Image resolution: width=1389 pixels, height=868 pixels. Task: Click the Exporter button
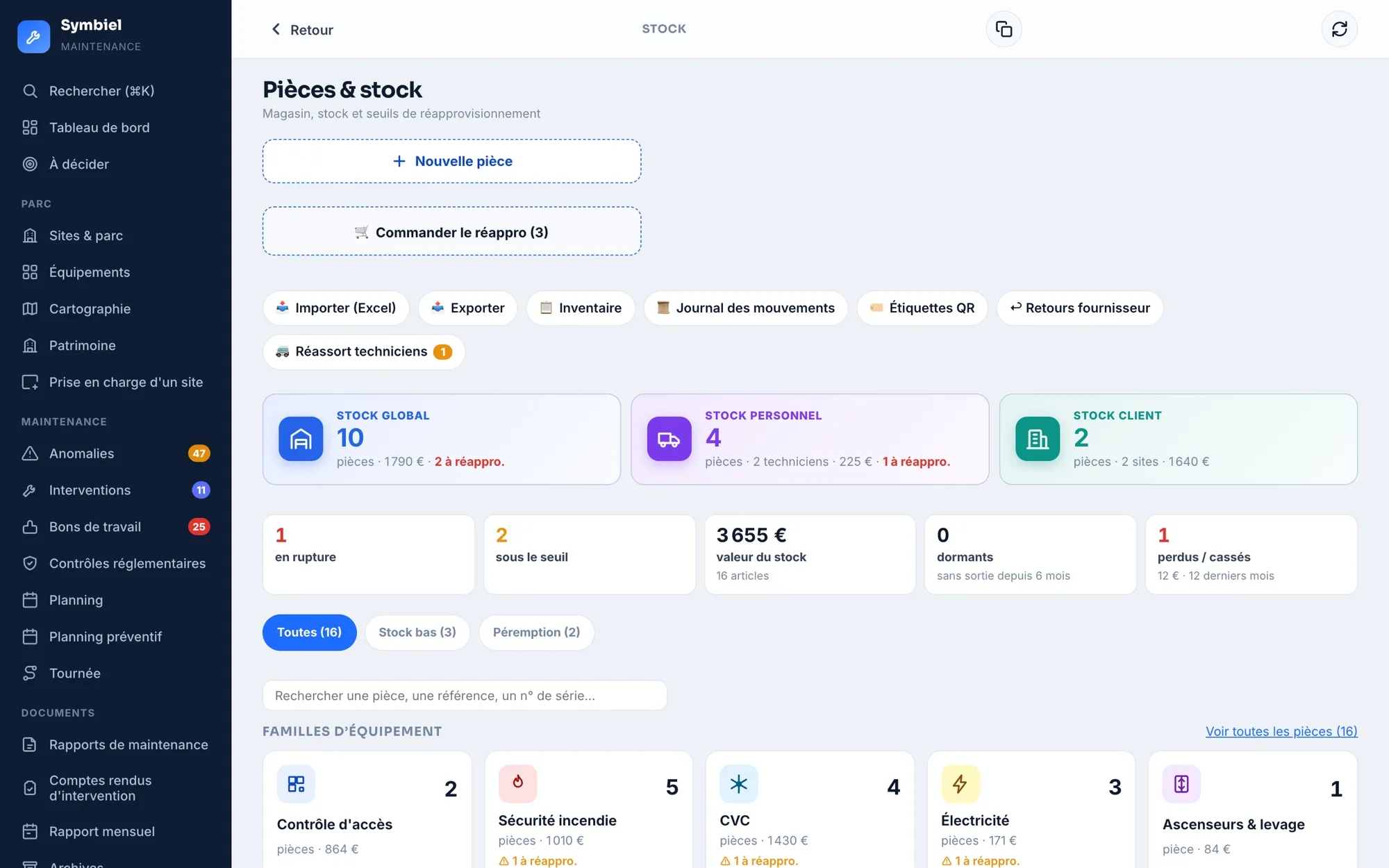(467, 308)
